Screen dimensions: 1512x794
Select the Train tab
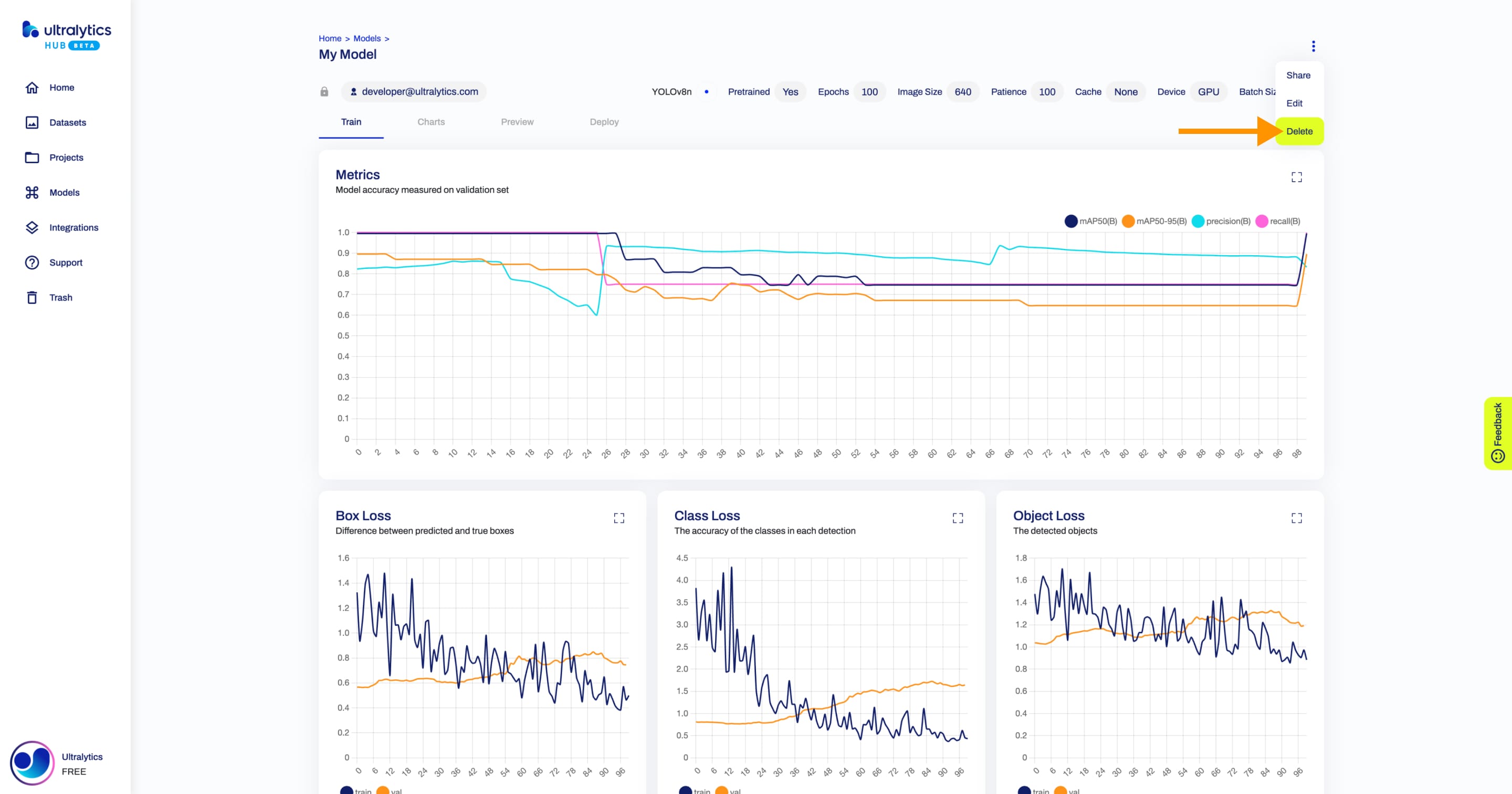[352, 121]
